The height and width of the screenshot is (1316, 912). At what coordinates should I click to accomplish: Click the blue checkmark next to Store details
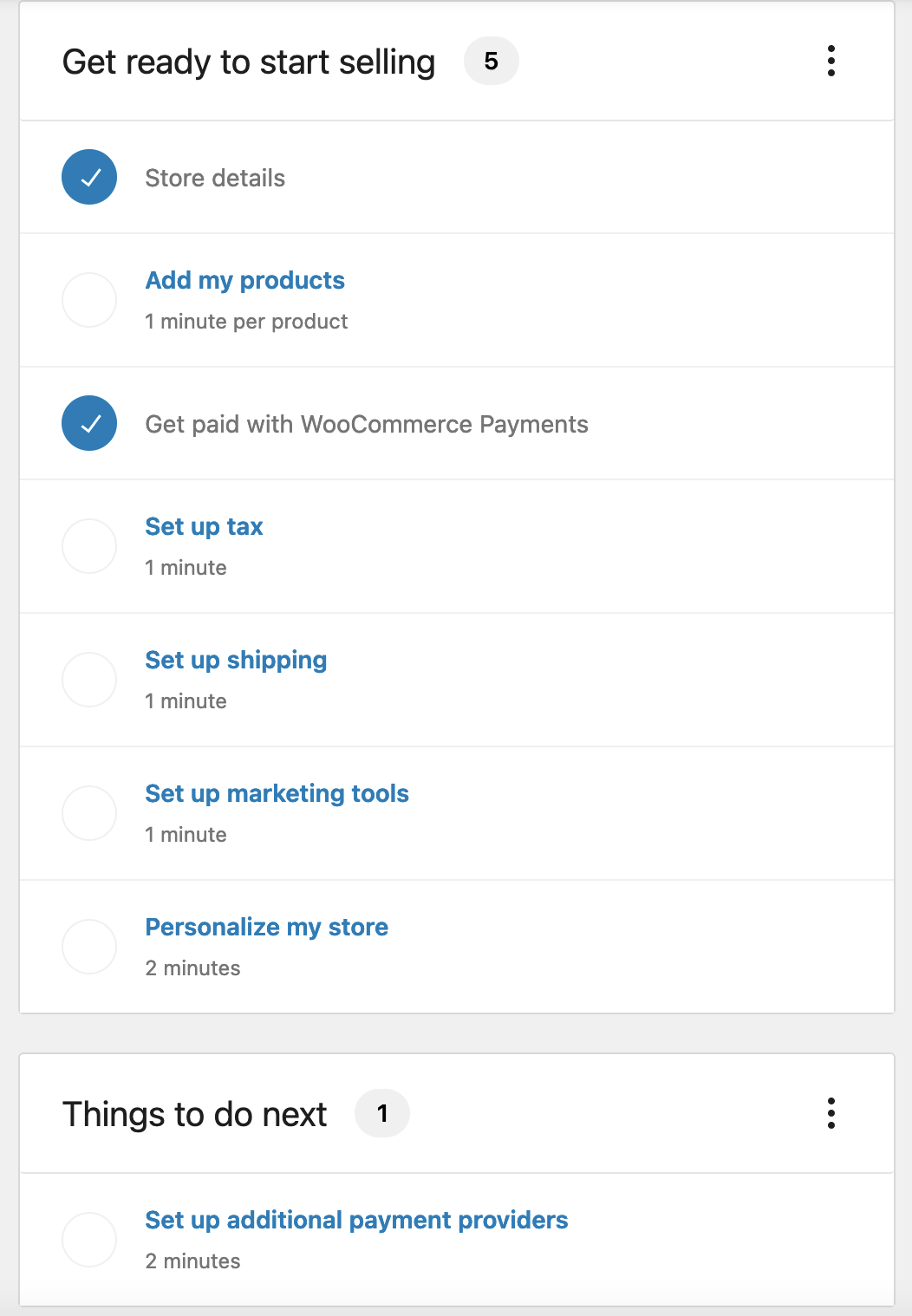tap(89, 177)
